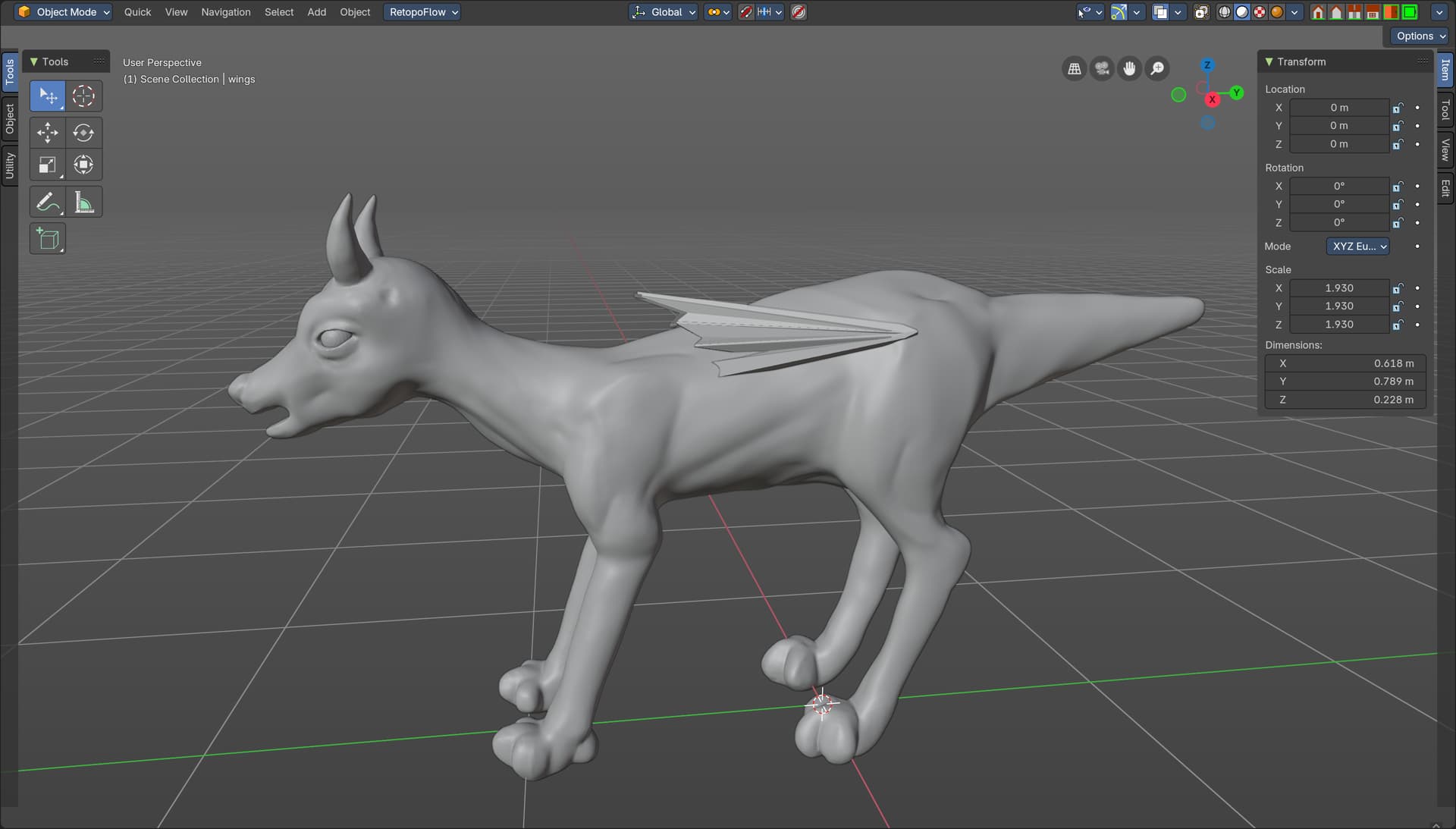
Task: Toggle snapping magnet
Action: pyautogui.click(x=746, y=12)
